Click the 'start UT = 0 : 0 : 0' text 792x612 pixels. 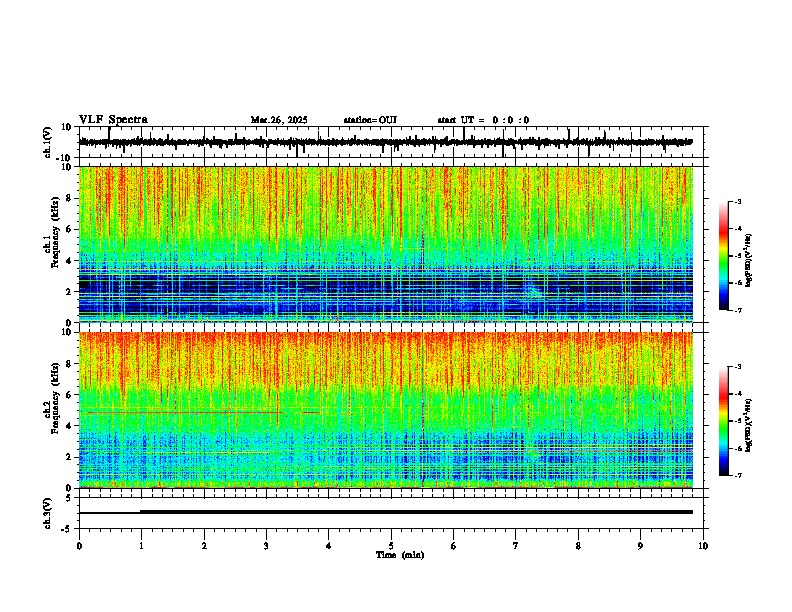[x=483, y=120]
